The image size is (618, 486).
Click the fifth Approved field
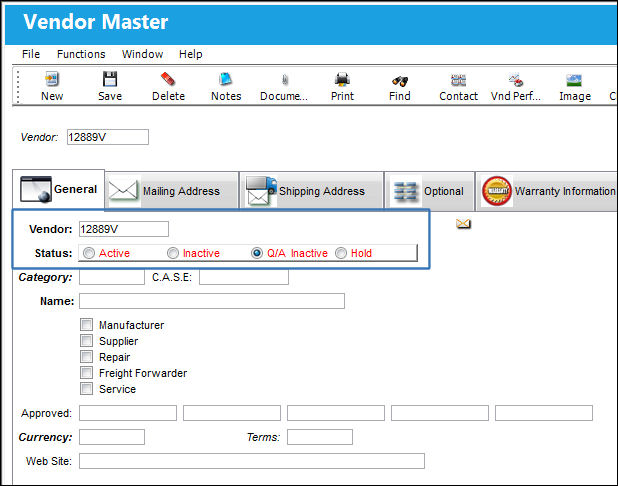point(544,413)
